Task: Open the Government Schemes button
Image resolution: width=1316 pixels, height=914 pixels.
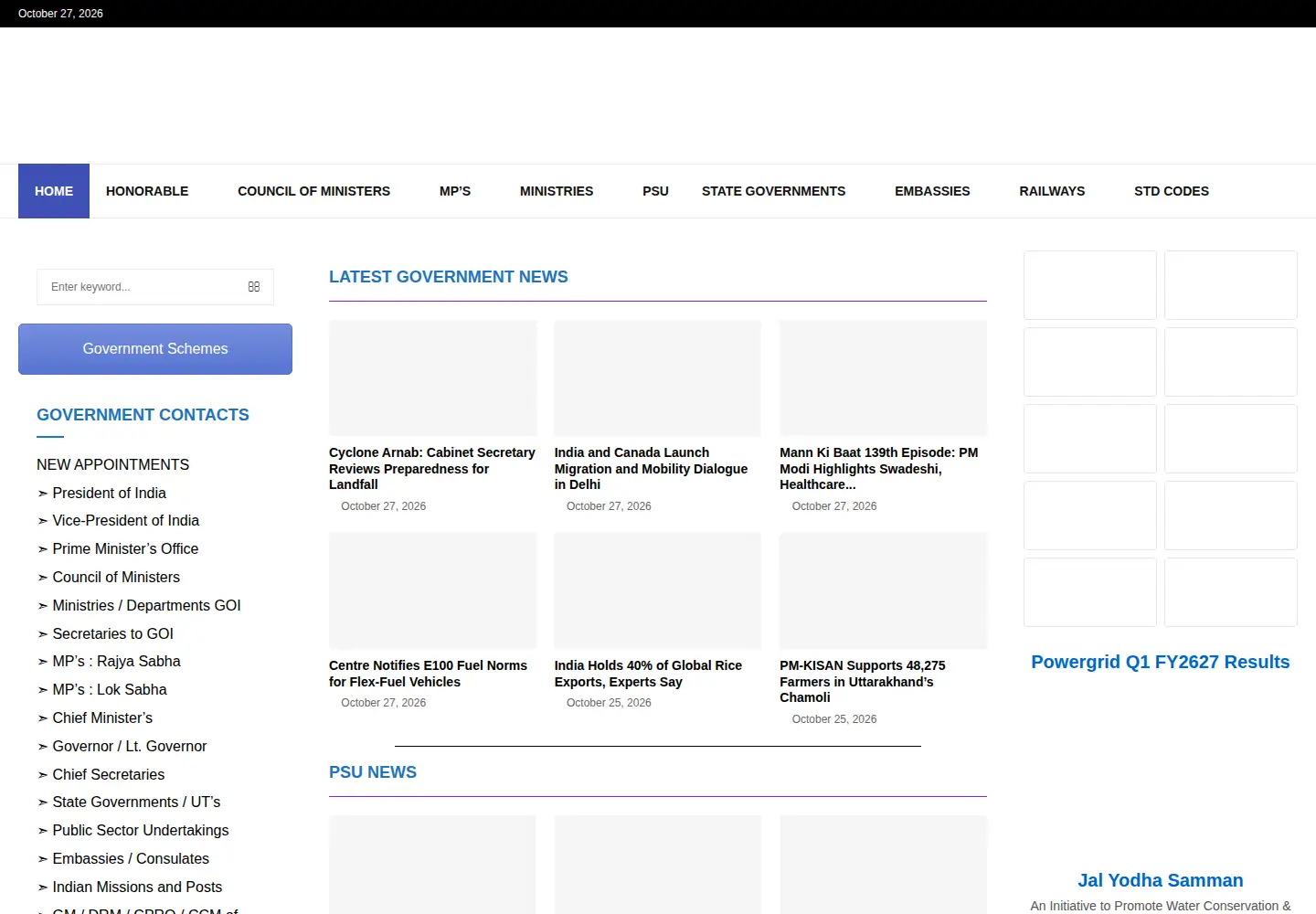Action: pos(155,349)
